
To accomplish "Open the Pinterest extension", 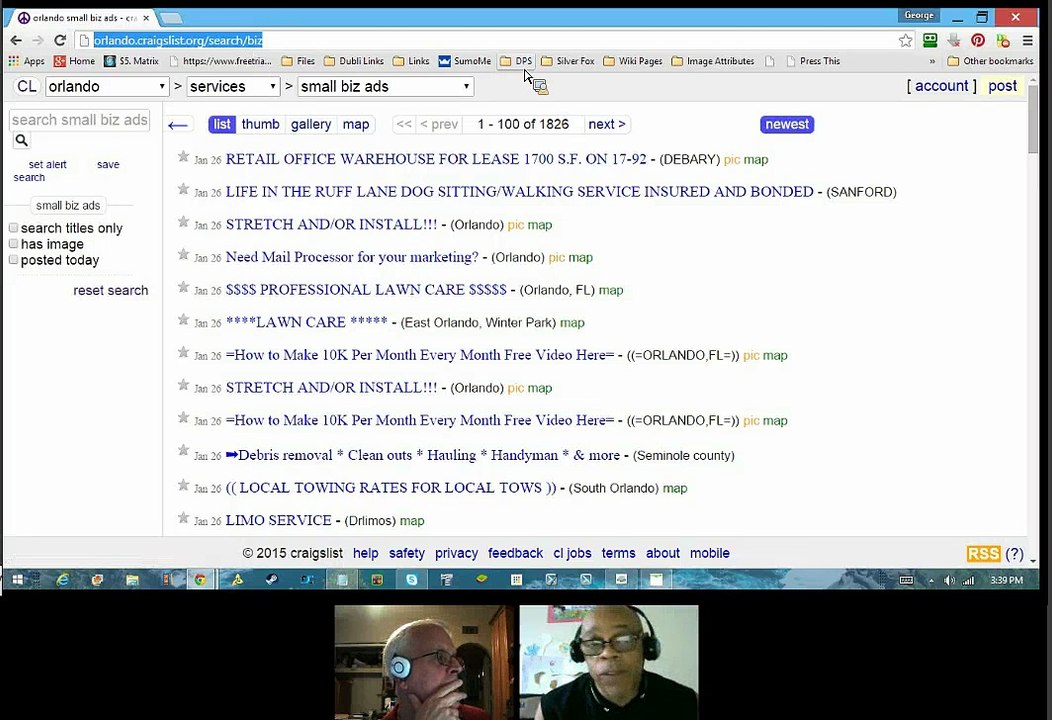I will 978,40.
